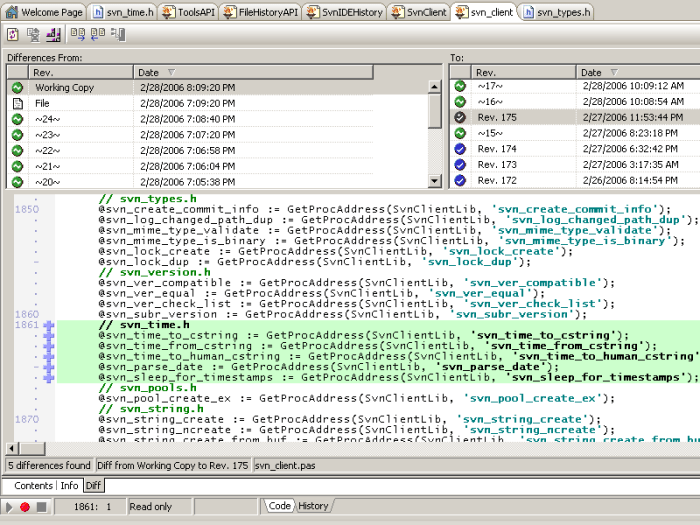
Task: Open the ToolsAPI tab
Action: coord(188,12)
